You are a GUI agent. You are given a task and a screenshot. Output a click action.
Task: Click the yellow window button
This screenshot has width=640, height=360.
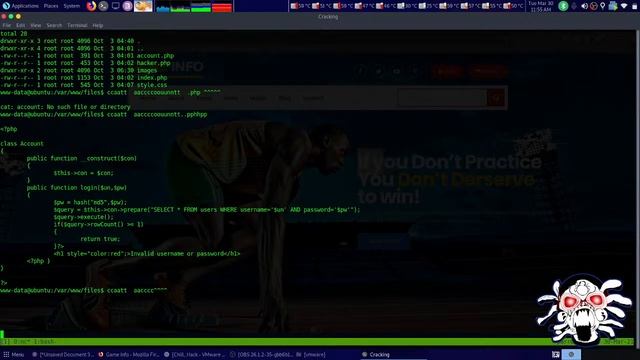[x=18, y=17]
